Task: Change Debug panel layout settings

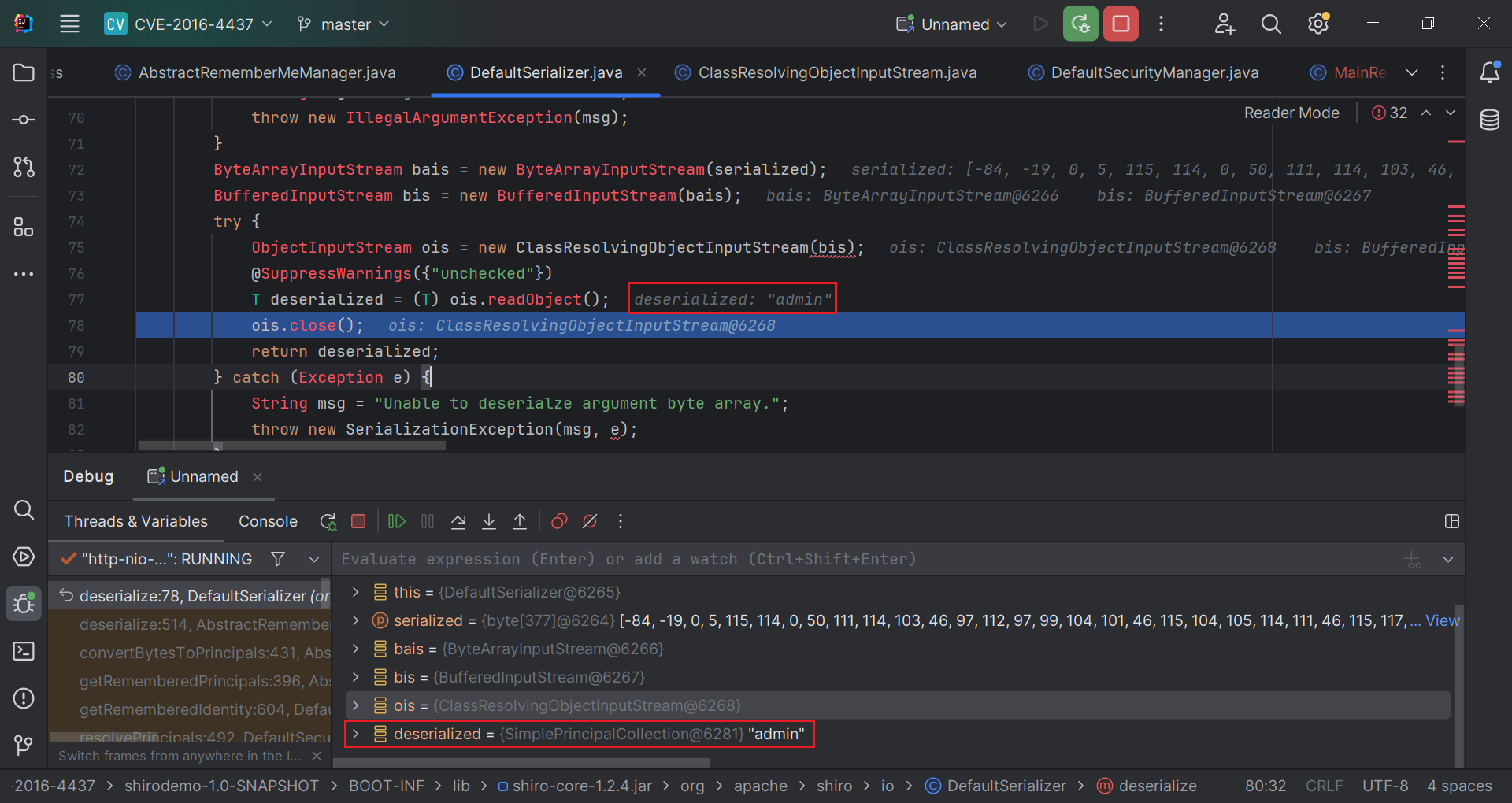Action: point(1452,521)
